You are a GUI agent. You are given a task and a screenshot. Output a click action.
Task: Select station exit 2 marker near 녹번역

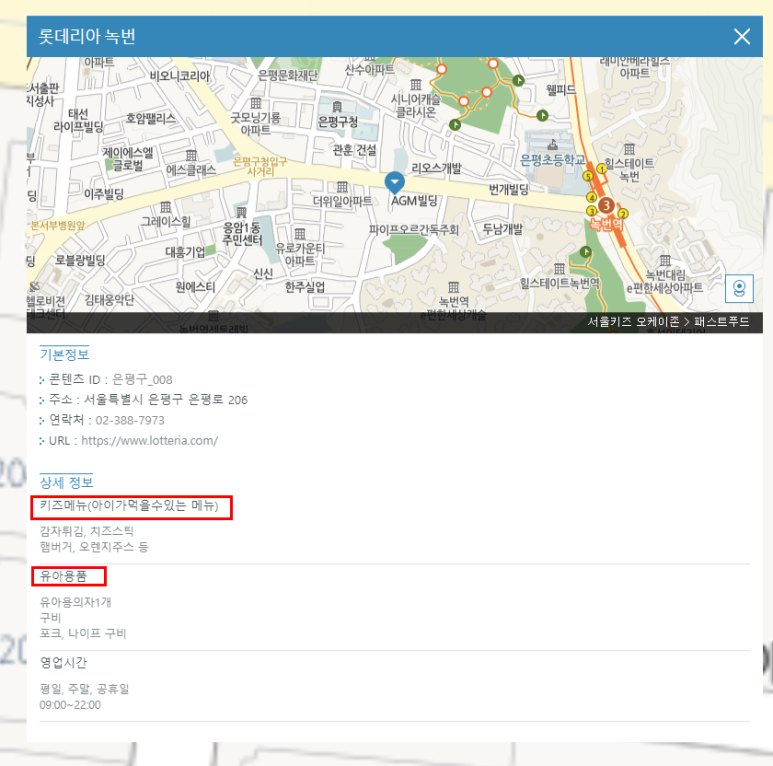click(x=623, y=214)
